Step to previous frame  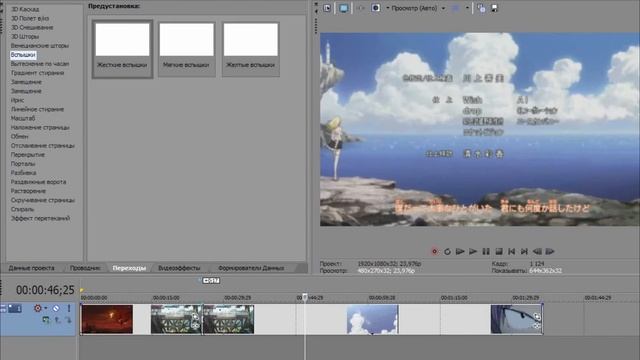coord(537,251)
